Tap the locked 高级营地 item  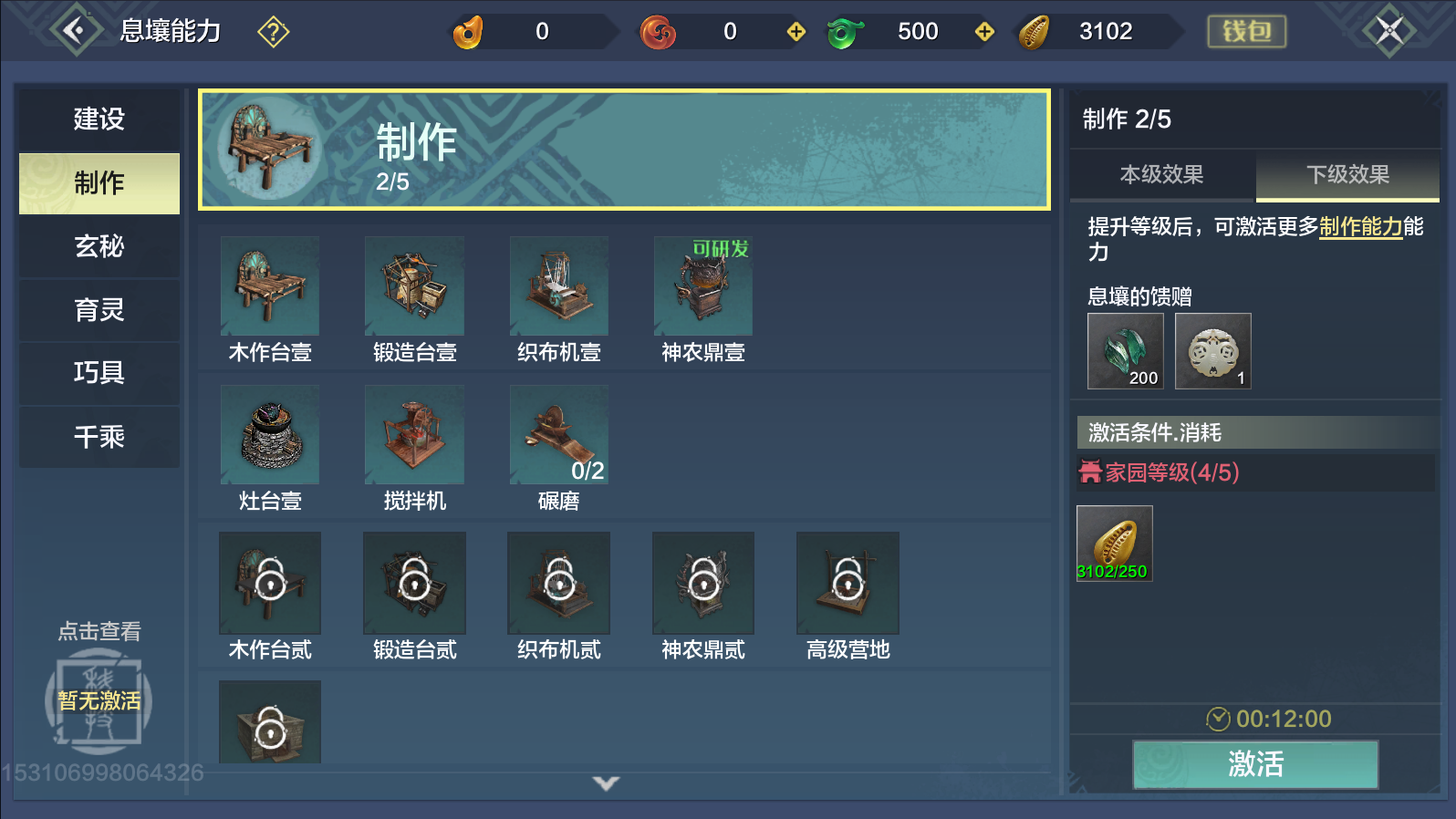[x=848, y=583]
